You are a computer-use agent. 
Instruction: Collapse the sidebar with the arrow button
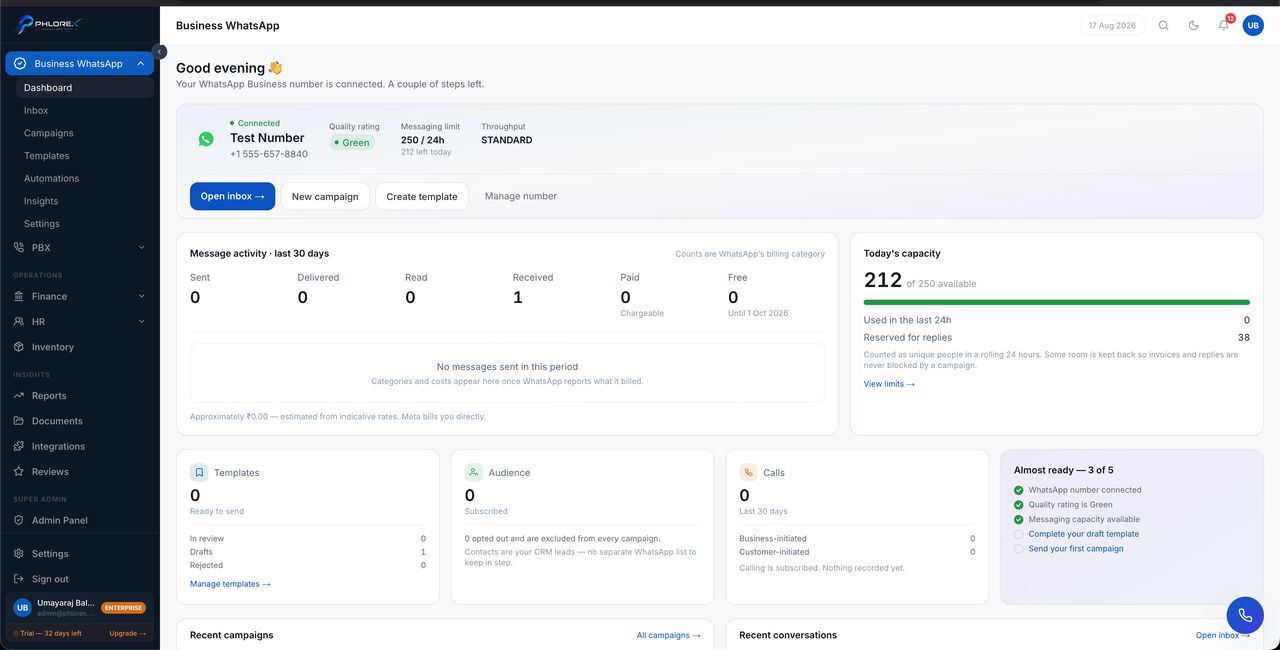(x=160, y=52)
